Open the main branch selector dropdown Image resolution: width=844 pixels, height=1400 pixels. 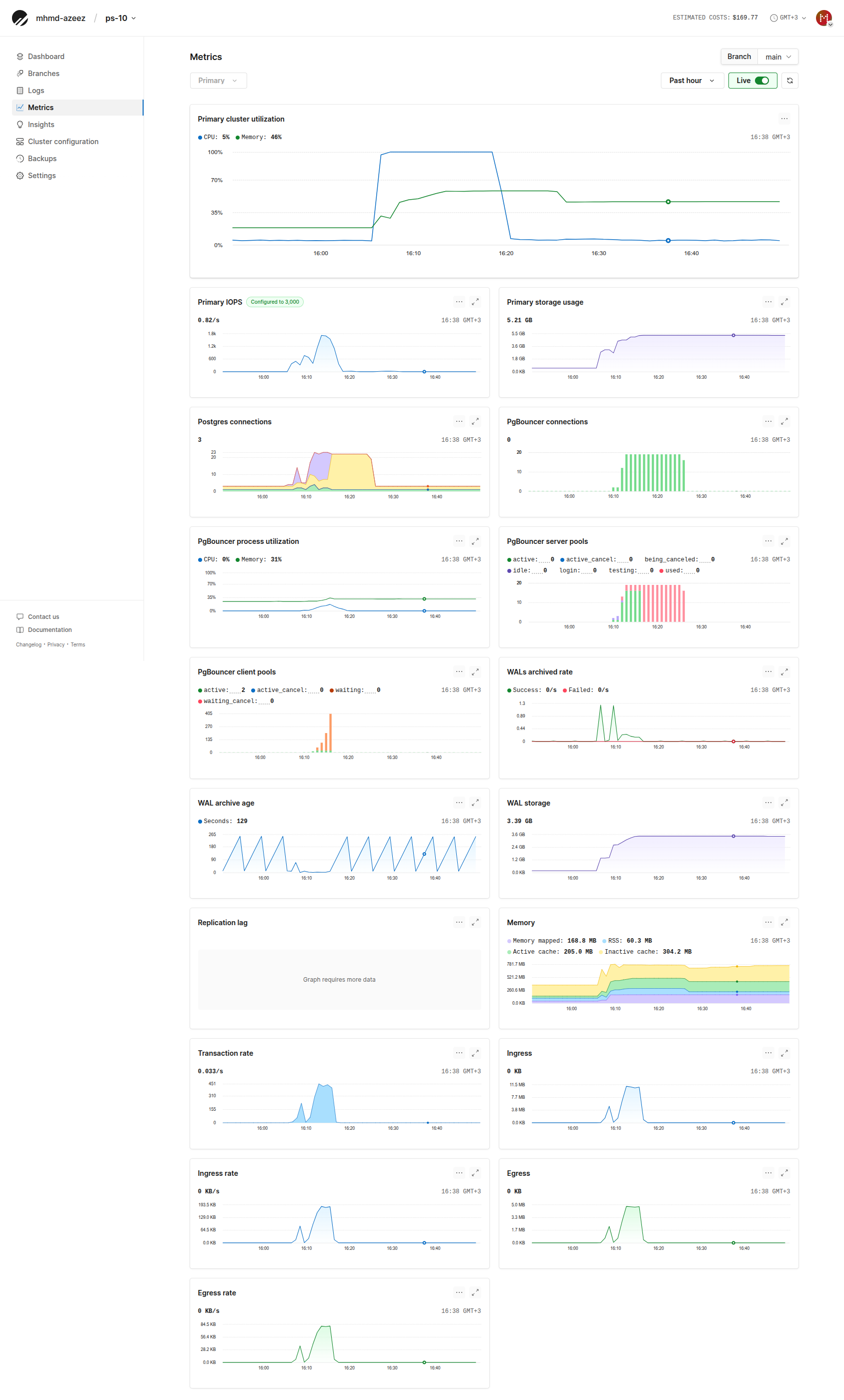(x=777, y=57)
